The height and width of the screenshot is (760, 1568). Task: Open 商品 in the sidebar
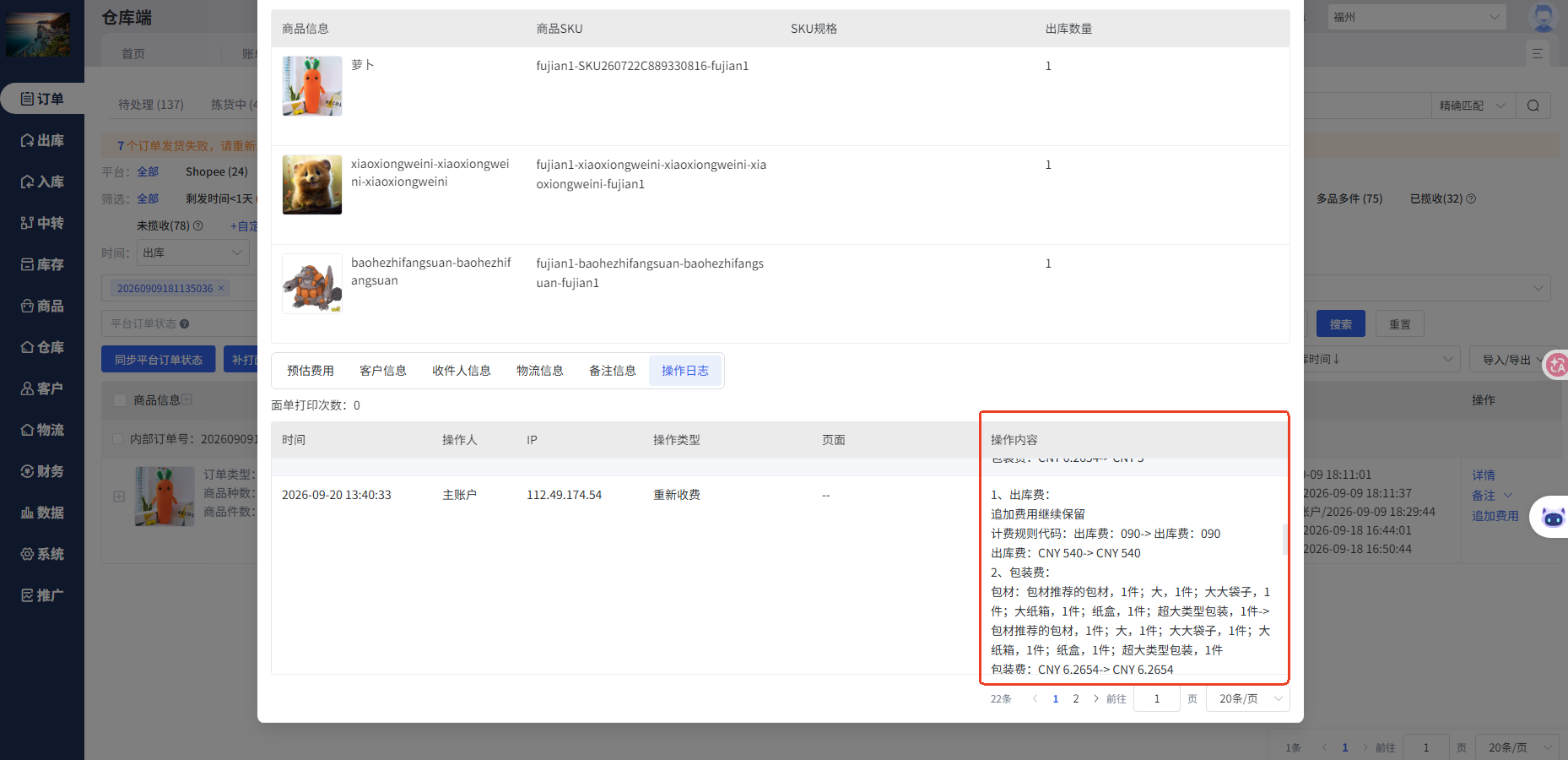pos(42,306)
